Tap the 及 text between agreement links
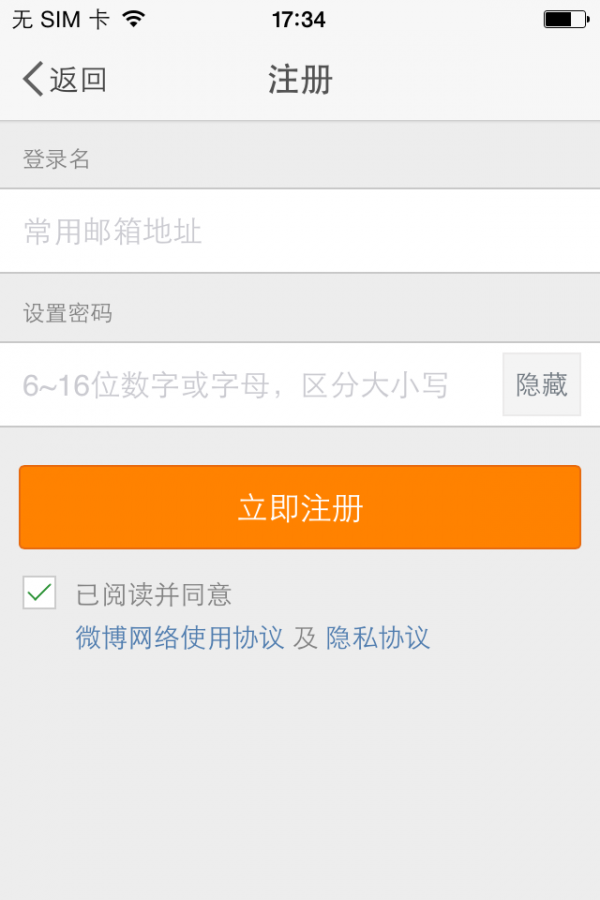 (x=305, y=638)
